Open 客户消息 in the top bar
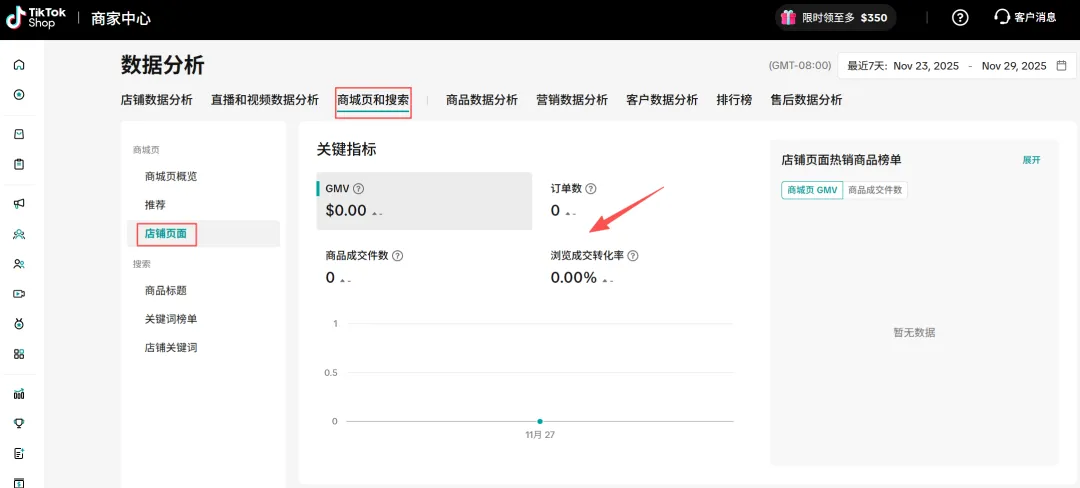 [1025, 17]
